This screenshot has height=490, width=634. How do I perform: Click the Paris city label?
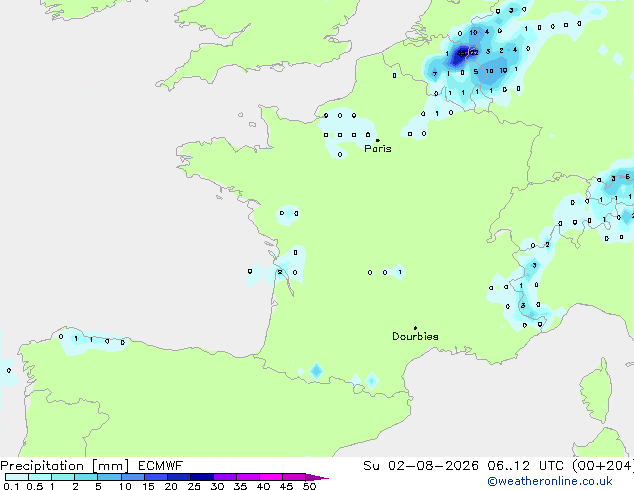[378, 149]
